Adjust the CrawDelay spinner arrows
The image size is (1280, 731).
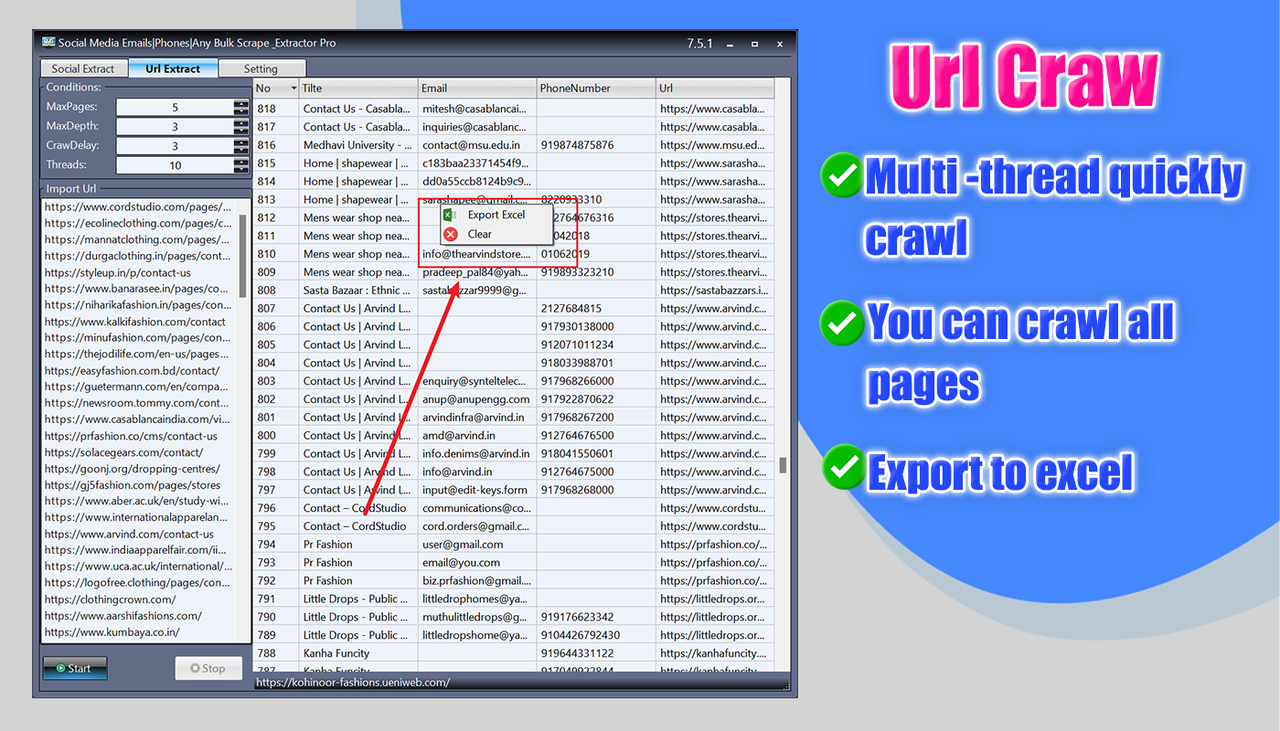(241, 146)
